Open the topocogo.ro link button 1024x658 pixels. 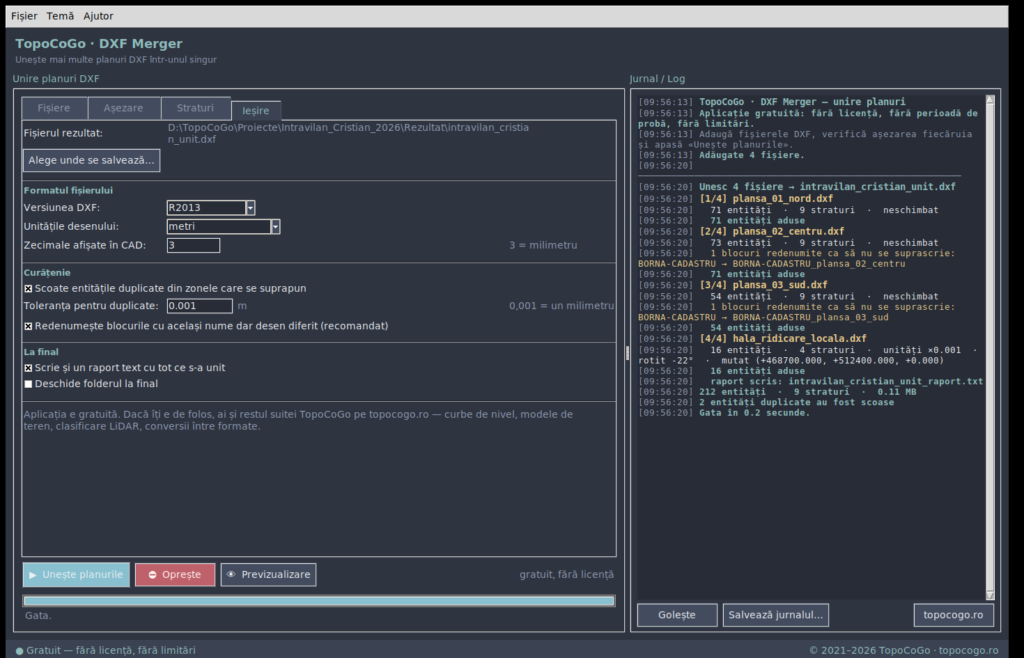[953, 615]
